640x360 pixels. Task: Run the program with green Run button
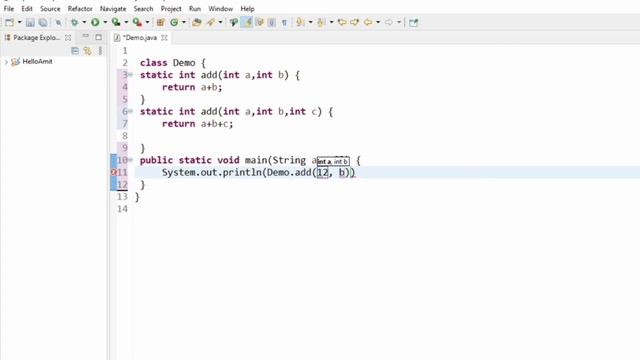pyautogui.click(x=95, y=22)
